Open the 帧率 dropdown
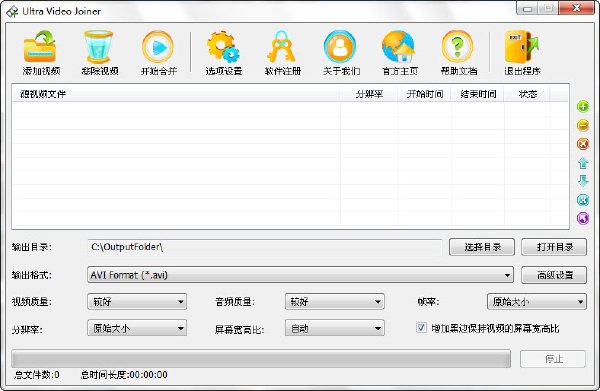Viewport: 600px width, 391px height. click(x=536, y=301)
